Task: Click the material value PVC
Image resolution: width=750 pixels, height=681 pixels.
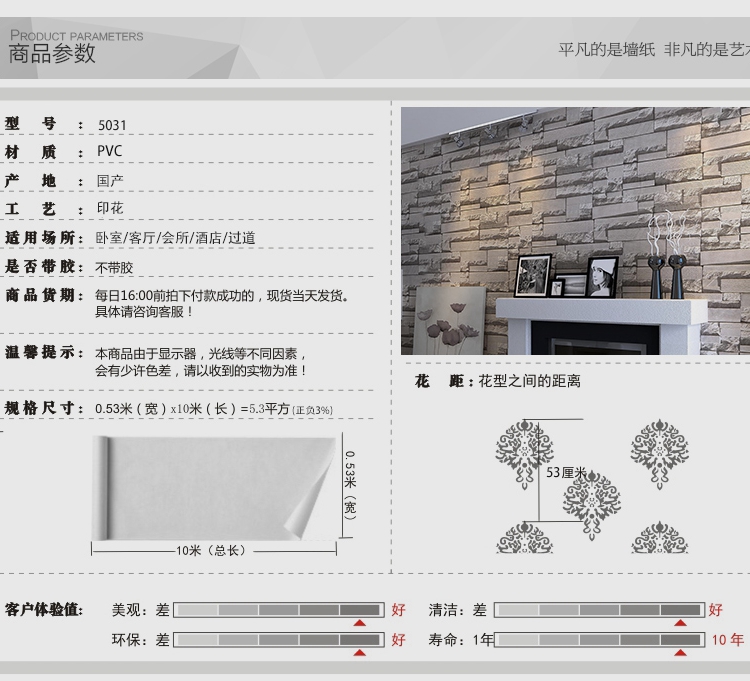Action: tap(110, 151)
